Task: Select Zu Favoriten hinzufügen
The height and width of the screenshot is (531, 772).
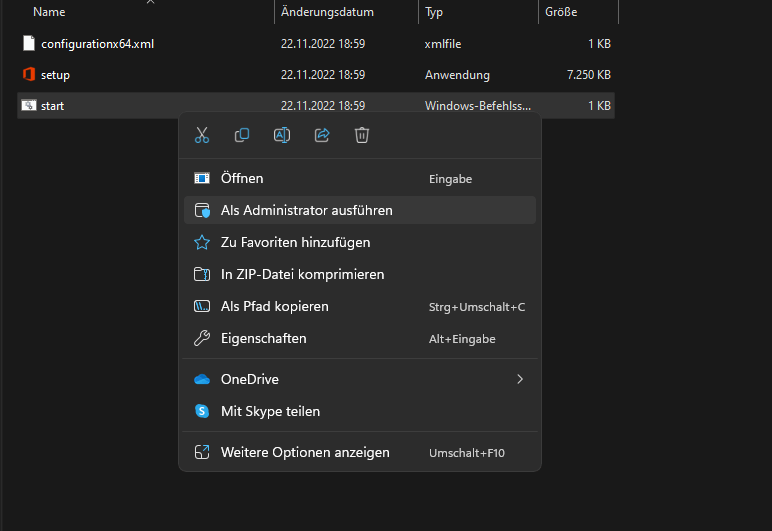Action: [x=295, y=242]
